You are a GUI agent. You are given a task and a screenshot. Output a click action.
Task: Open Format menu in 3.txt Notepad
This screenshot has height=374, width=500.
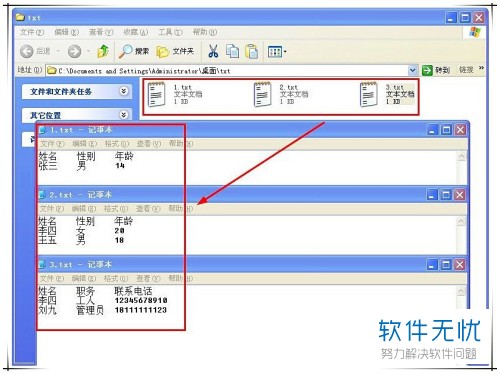click(x=116, y=278)
